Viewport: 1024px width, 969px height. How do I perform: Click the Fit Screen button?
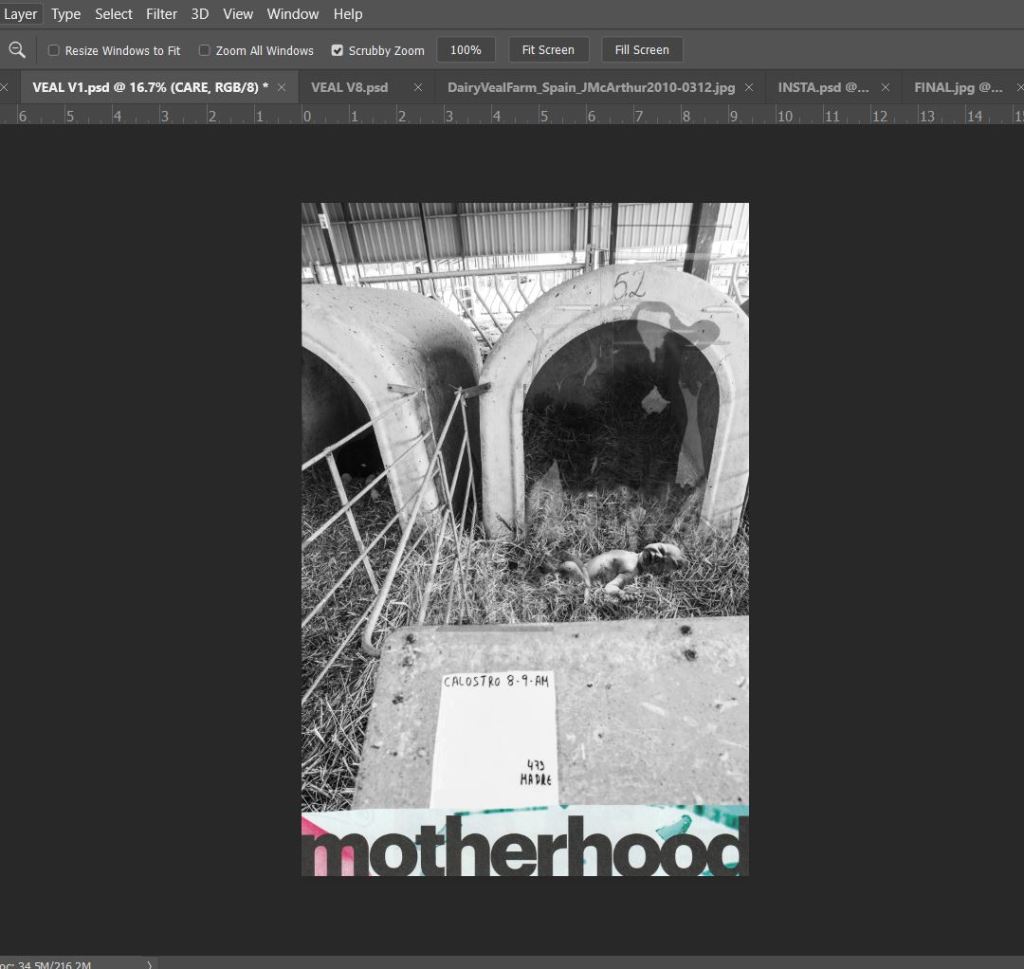[x=548, y=50]
